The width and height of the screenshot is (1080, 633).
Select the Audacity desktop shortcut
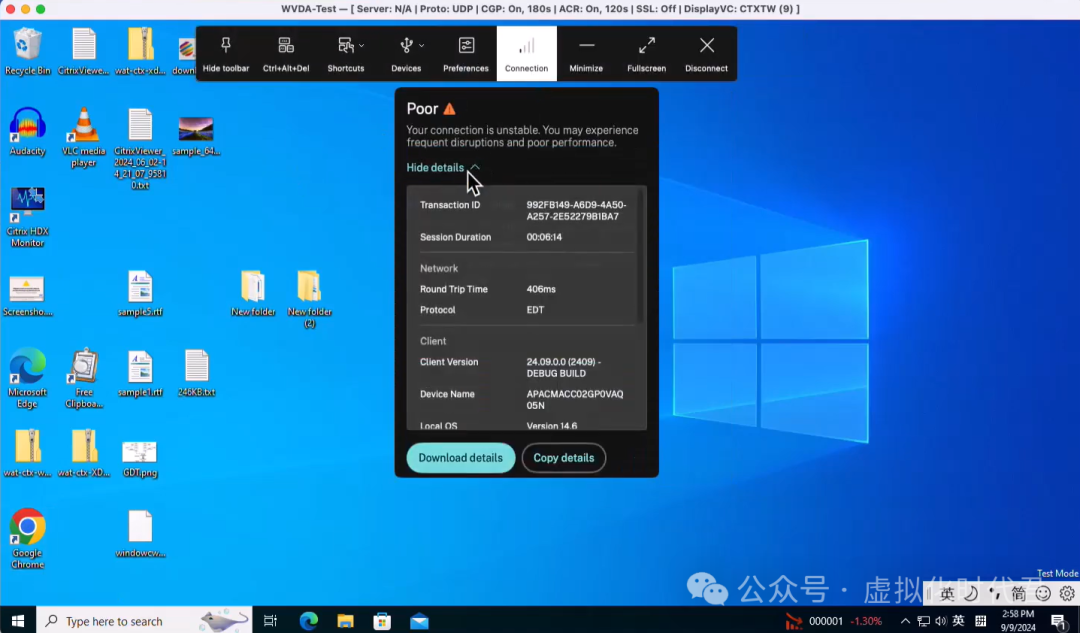[28, 132]
